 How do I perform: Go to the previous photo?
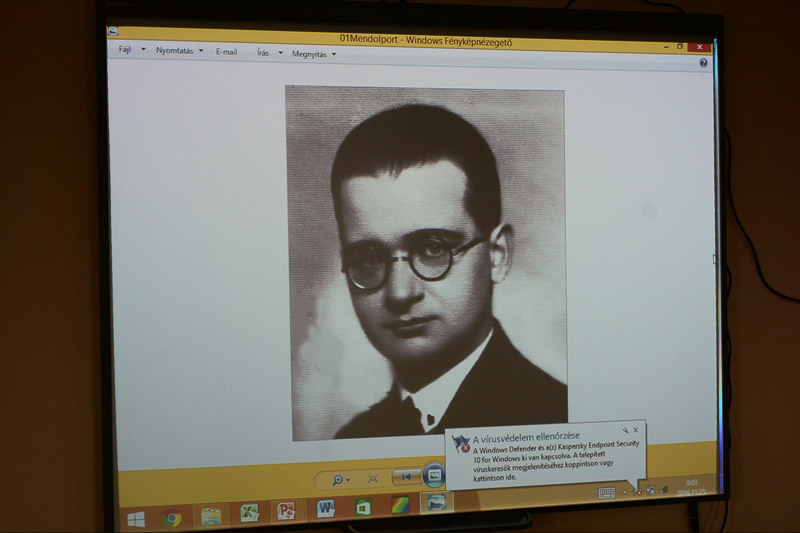(x=405, y=477)
